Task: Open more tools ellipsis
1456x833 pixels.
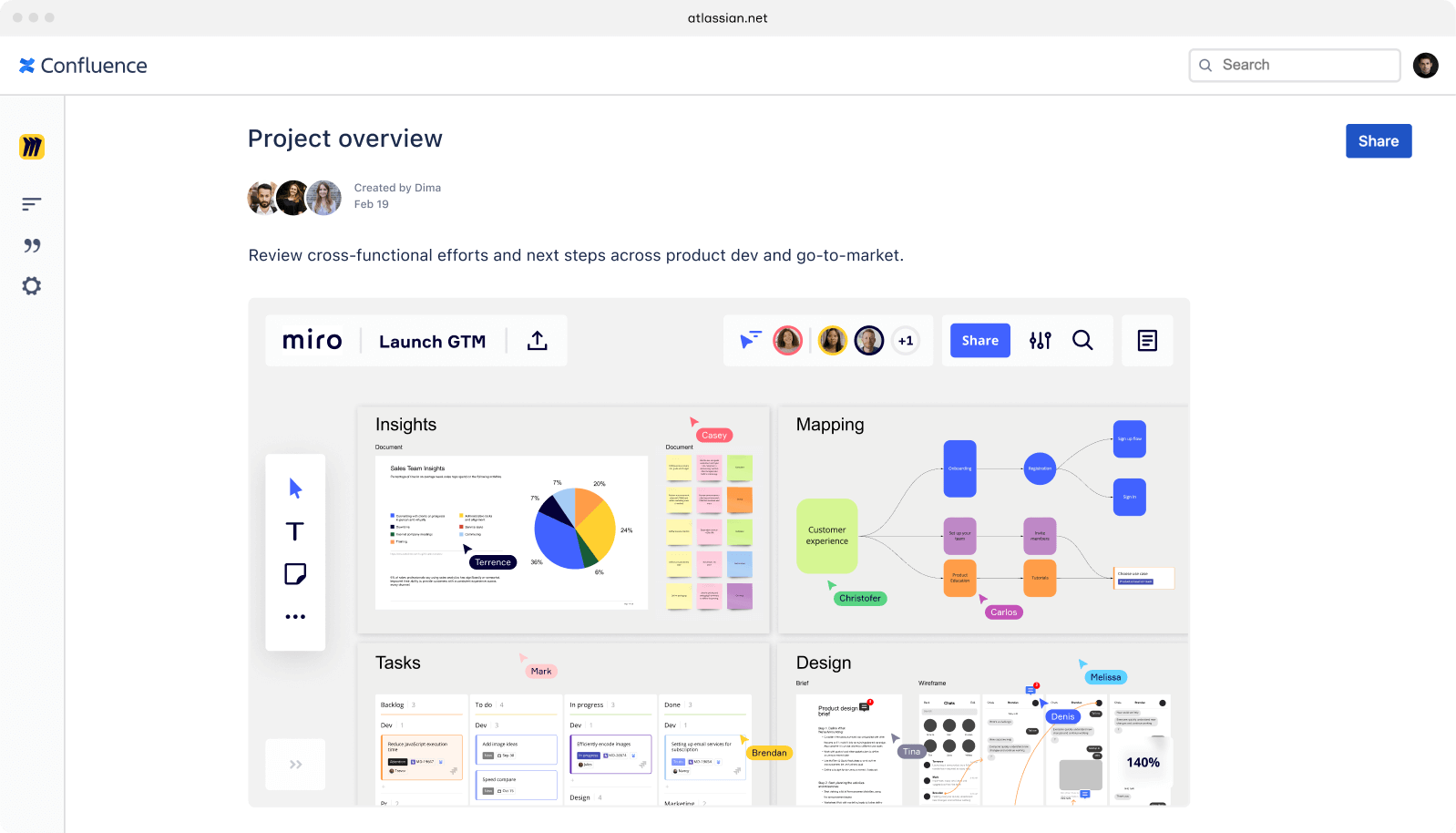Action: pyautogui.click(x=295, y=617)
